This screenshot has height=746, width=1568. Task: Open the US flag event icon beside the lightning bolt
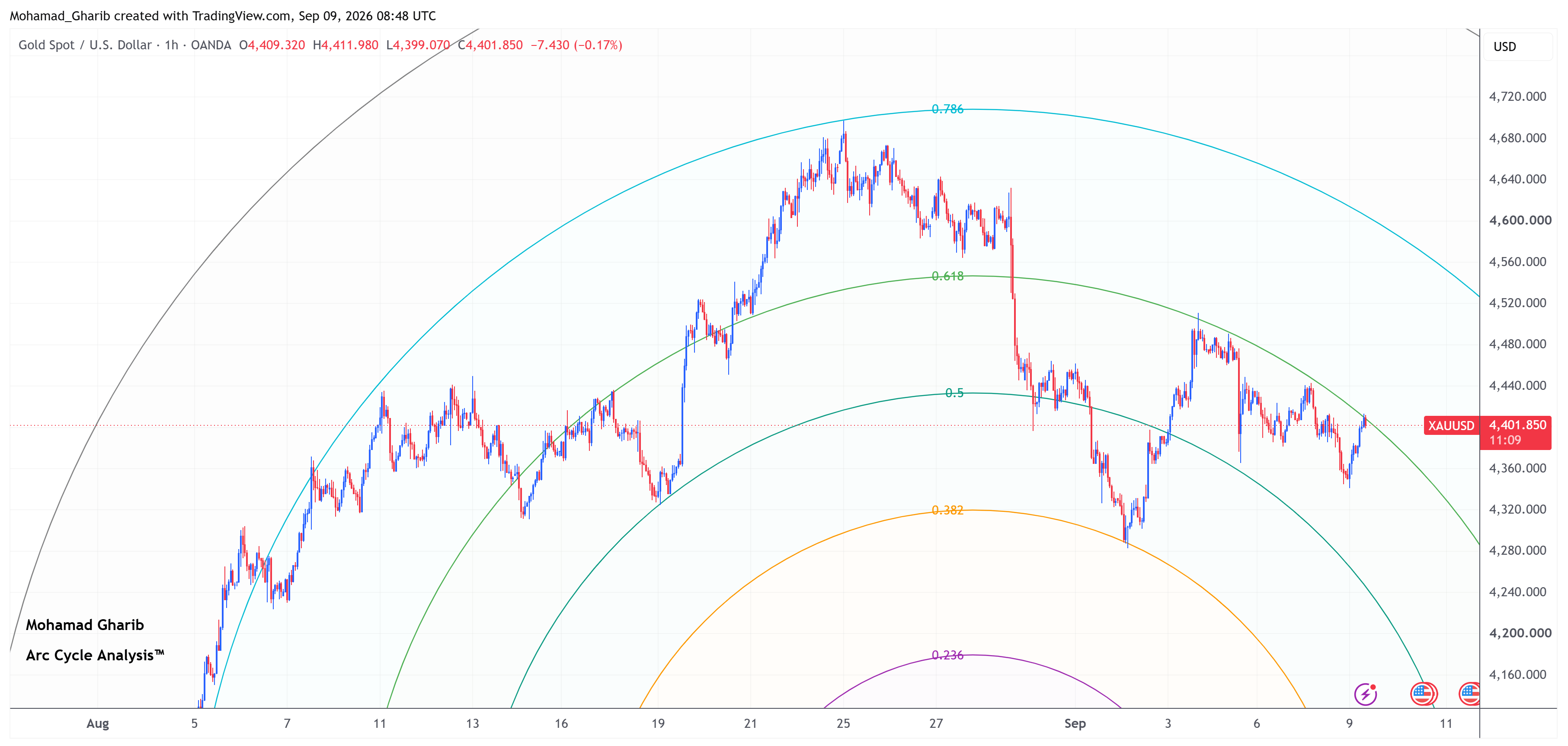pos(1424,694)
